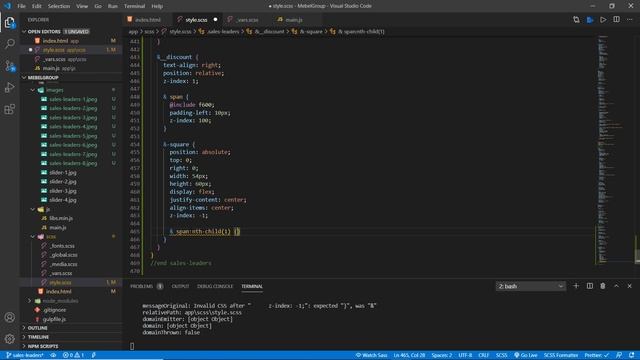Open the Terminal menu
The height and width of the screenshot is (360, 640).
point(134,6)
